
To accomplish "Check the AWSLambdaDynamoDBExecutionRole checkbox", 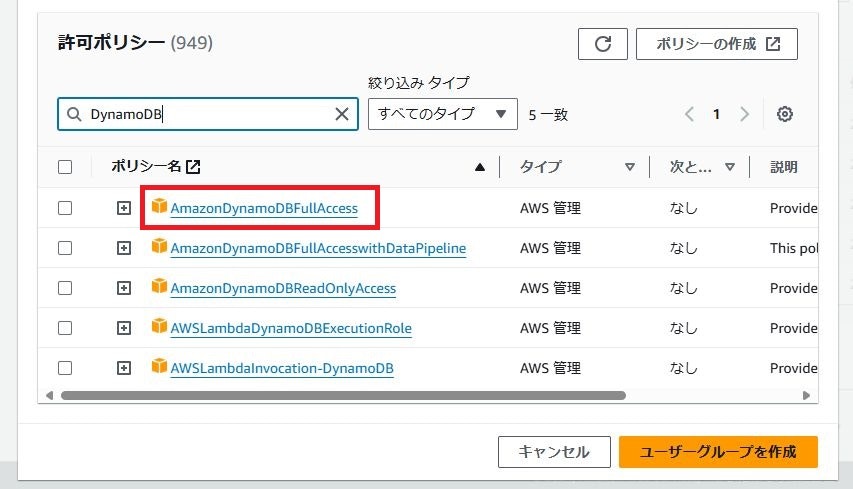I will pos(65,328).
